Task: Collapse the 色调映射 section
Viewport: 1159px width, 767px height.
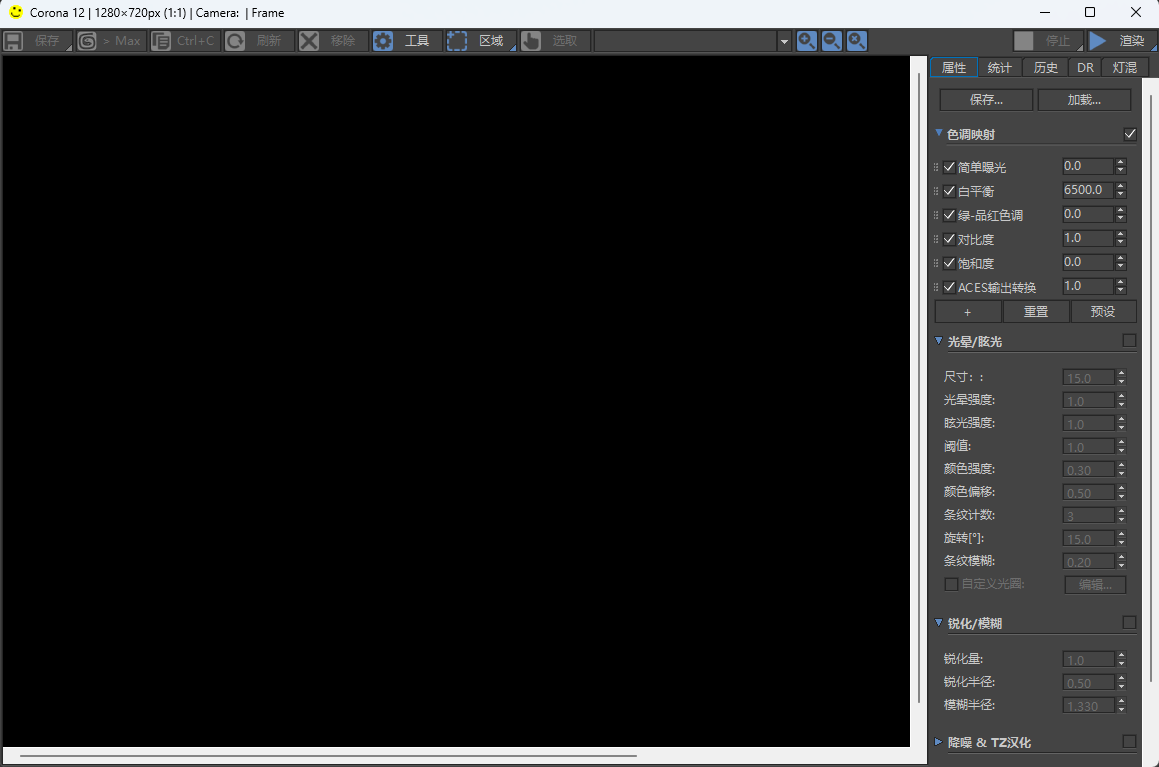Action: pos(939,134)
